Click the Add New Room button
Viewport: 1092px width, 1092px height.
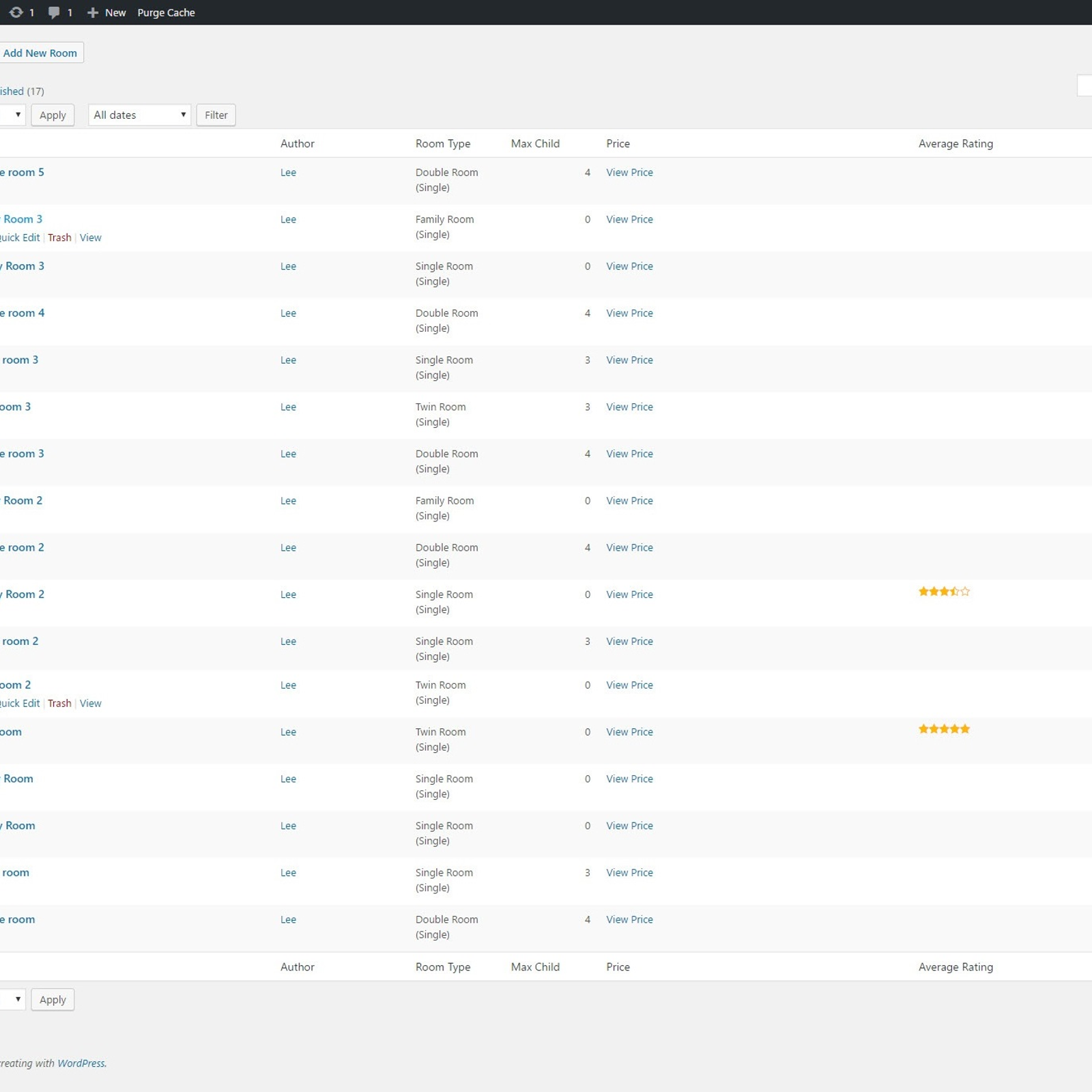point(40,53)
